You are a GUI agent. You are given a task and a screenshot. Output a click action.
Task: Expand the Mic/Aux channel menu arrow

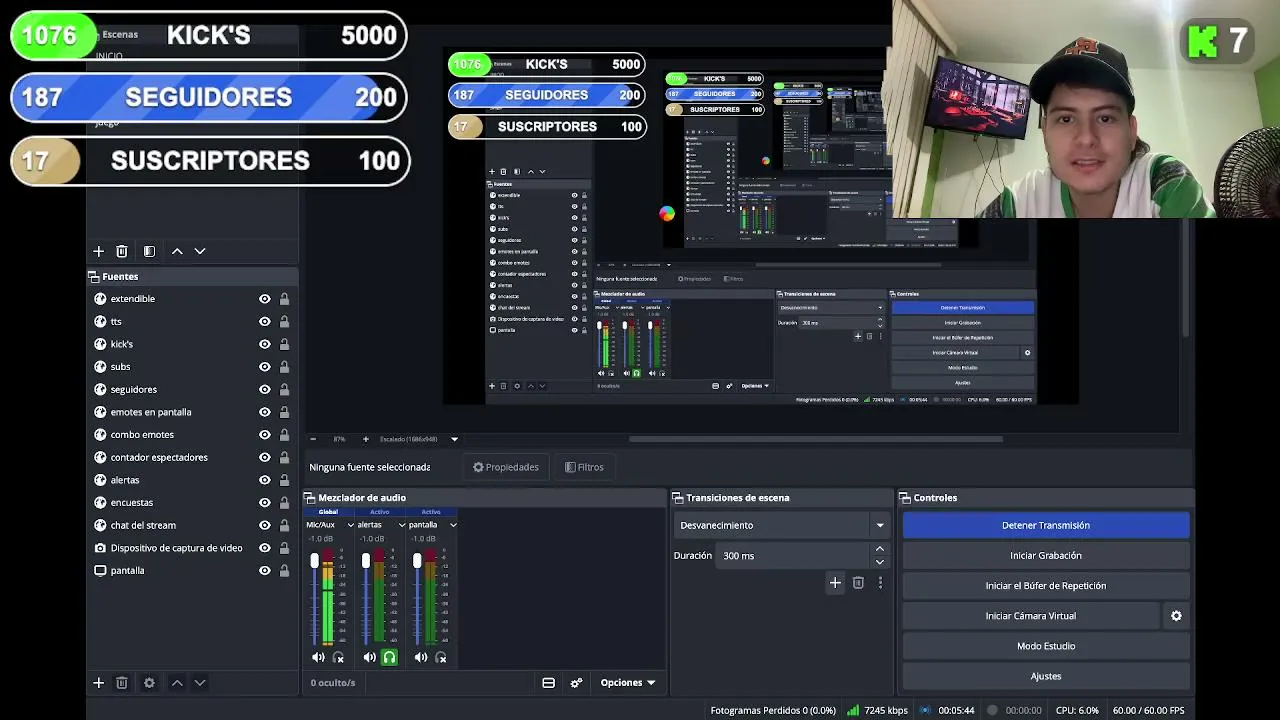point(351,525)
